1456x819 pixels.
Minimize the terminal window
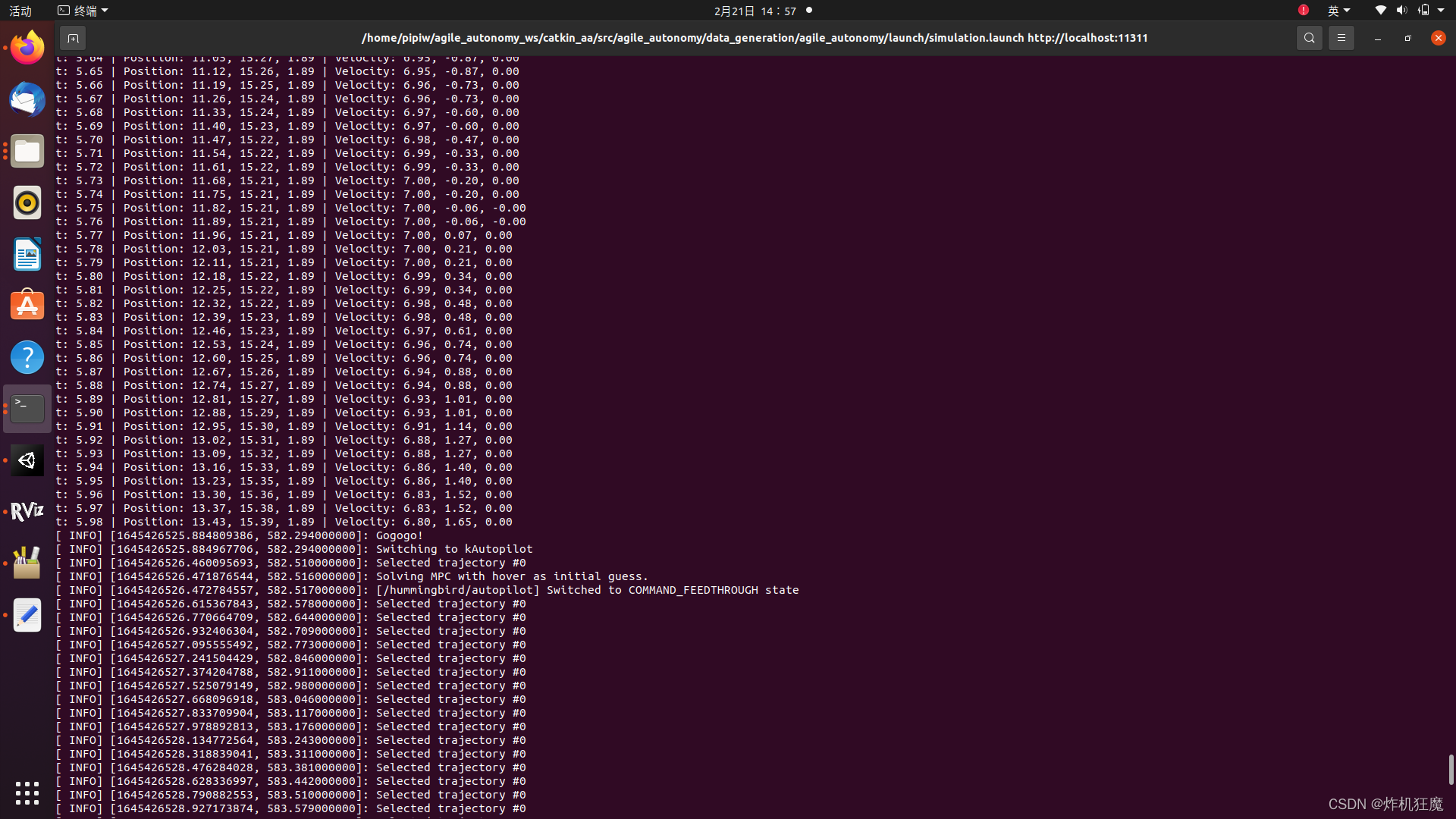coord(1377,38)
